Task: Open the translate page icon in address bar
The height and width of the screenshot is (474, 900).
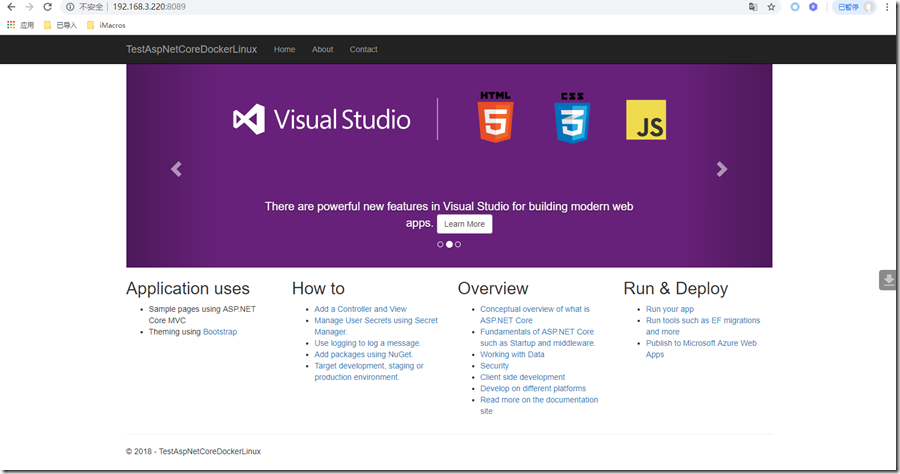Action: (x=753, y=7)
